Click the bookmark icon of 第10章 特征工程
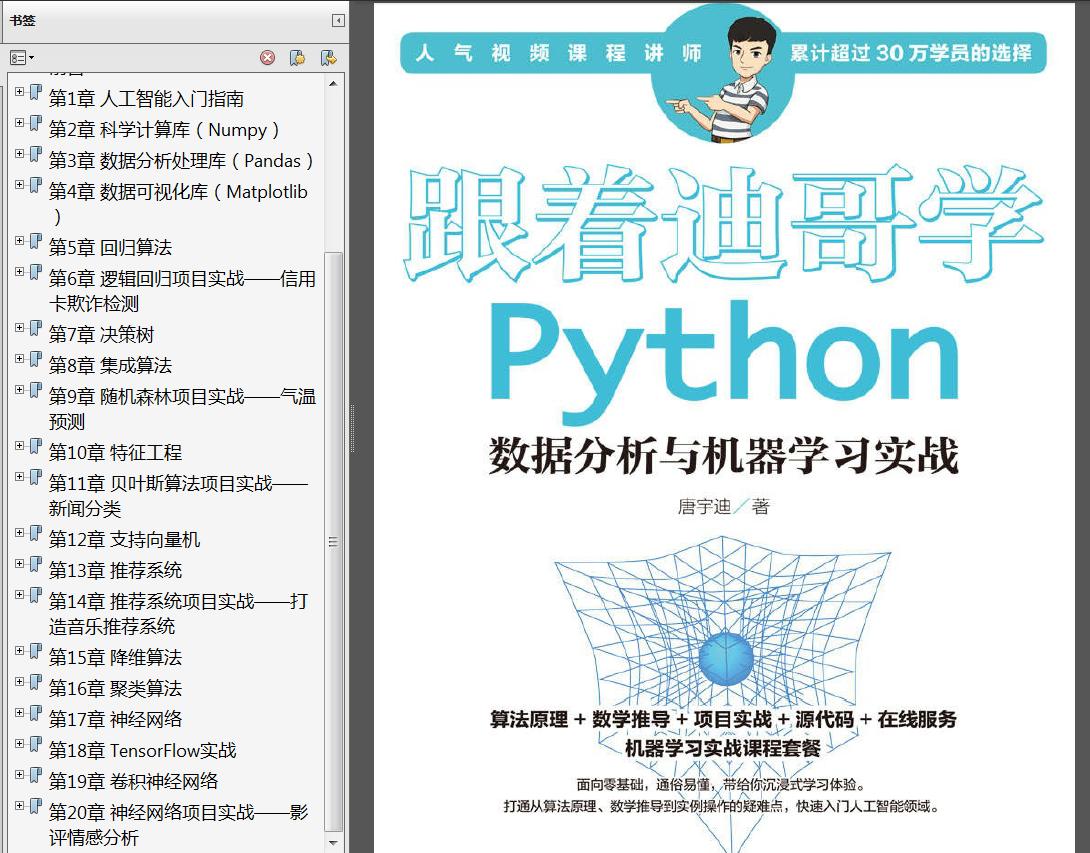This screenshot has width=1090, height=853. click(35, 447)
